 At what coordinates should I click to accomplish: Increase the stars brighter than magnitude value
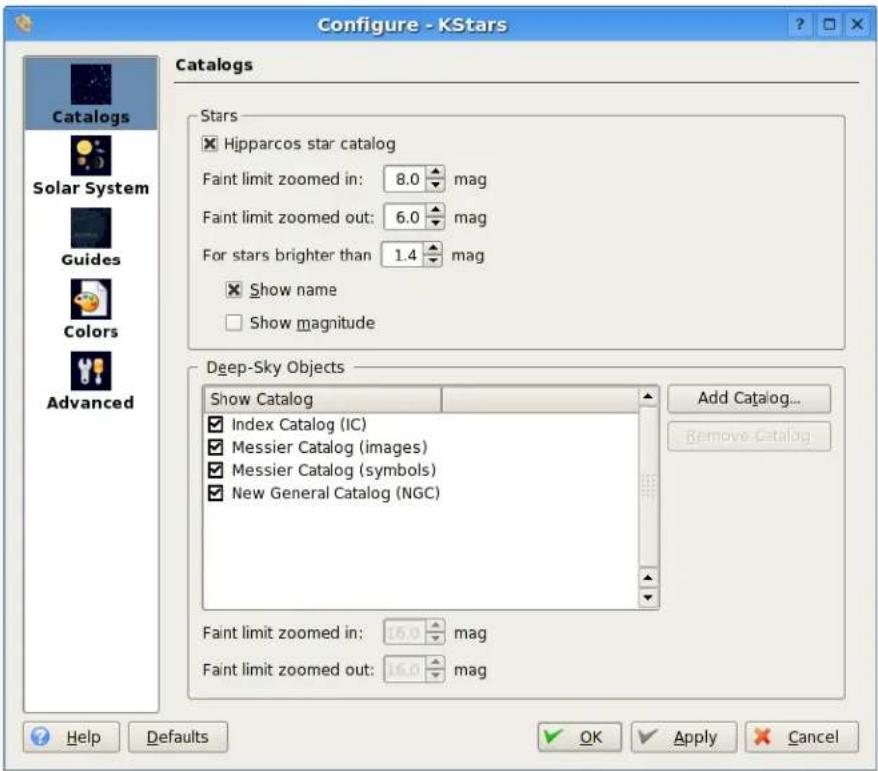tap(433, 247)
